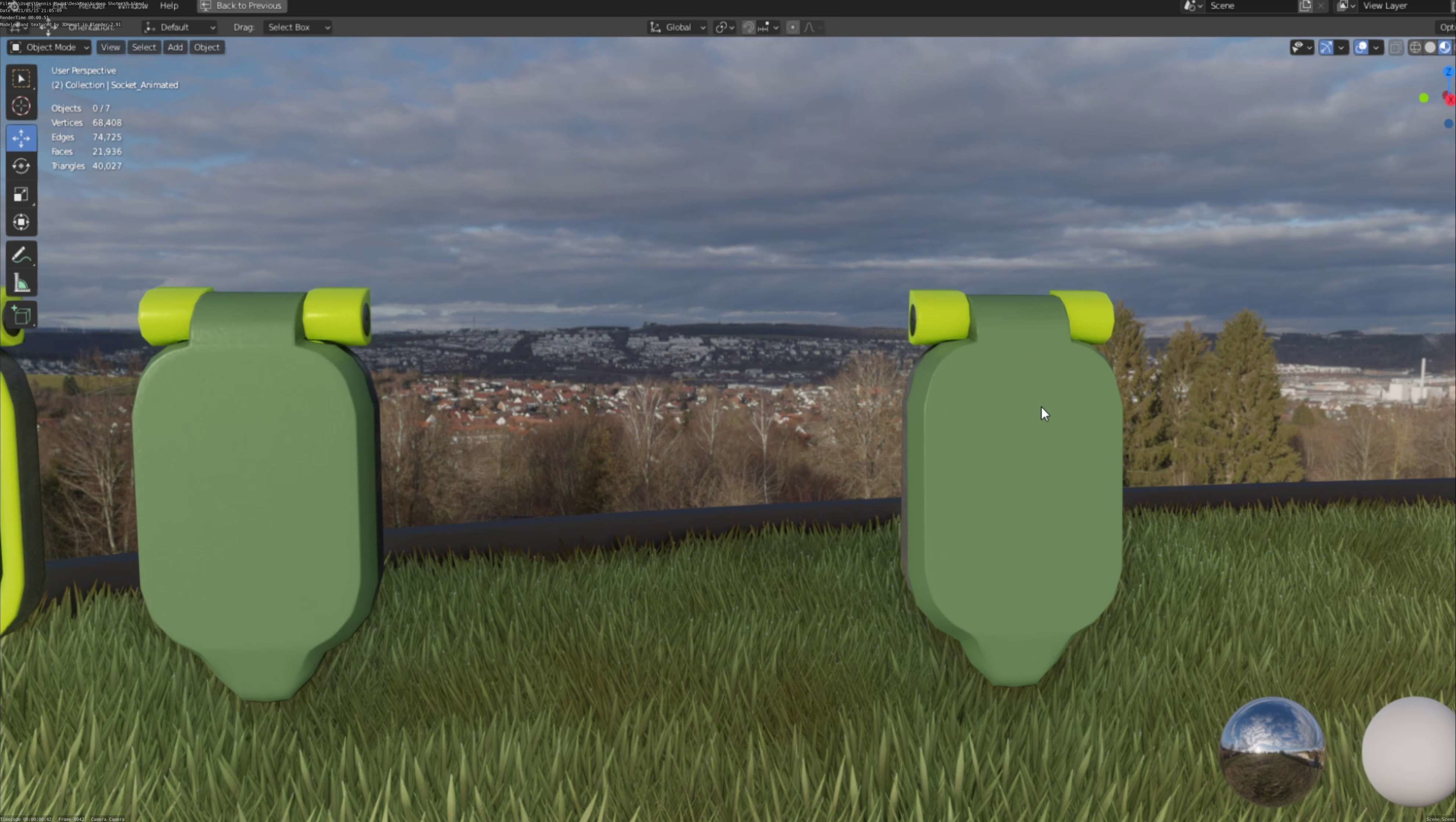Open the Object menu in viewport header

pyautogui.click(x=207, y=47)
